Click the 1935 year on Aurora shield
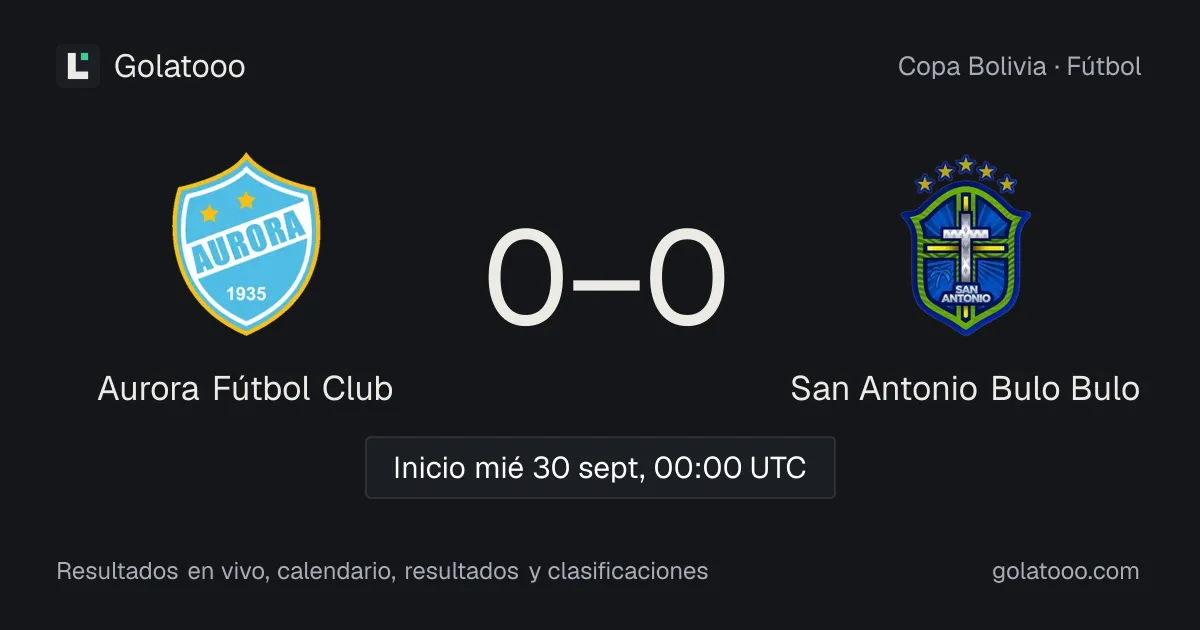The width and height of the screenshot is (1200, 630). click(246, 295)
